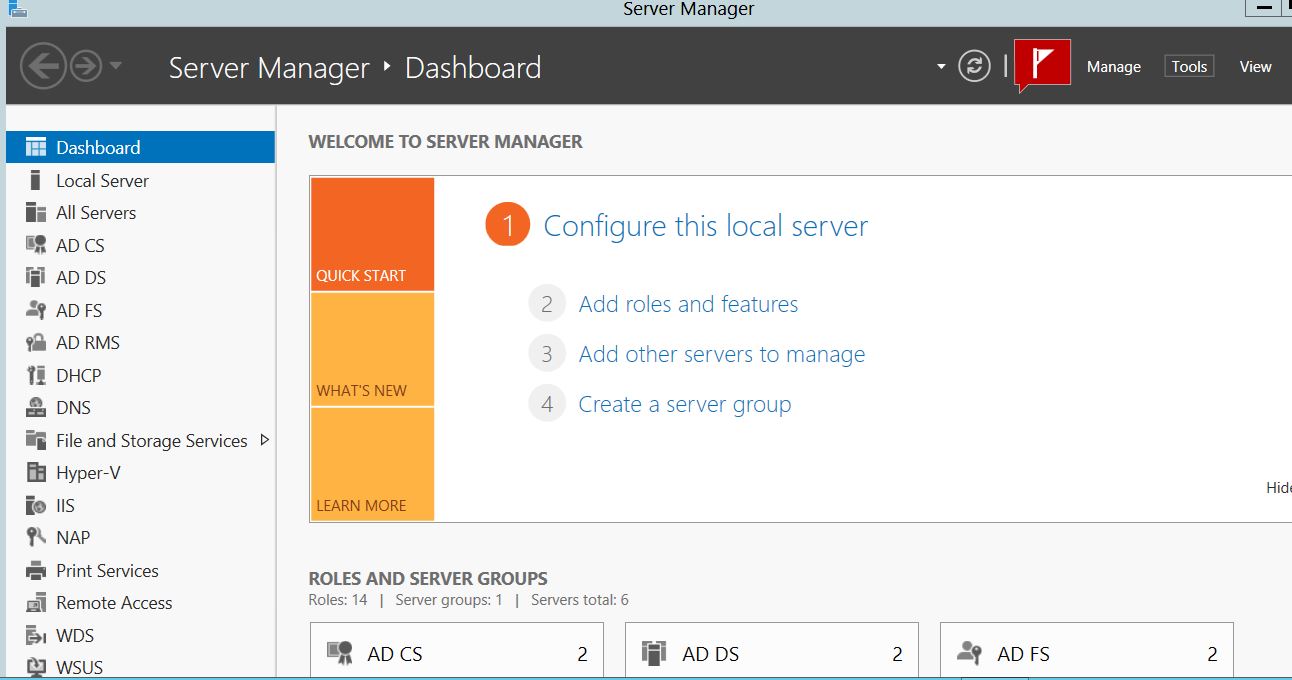Click Add roles and features link
The height and width of the screenshot is (680, 1292).
click(x=688, y=304)
